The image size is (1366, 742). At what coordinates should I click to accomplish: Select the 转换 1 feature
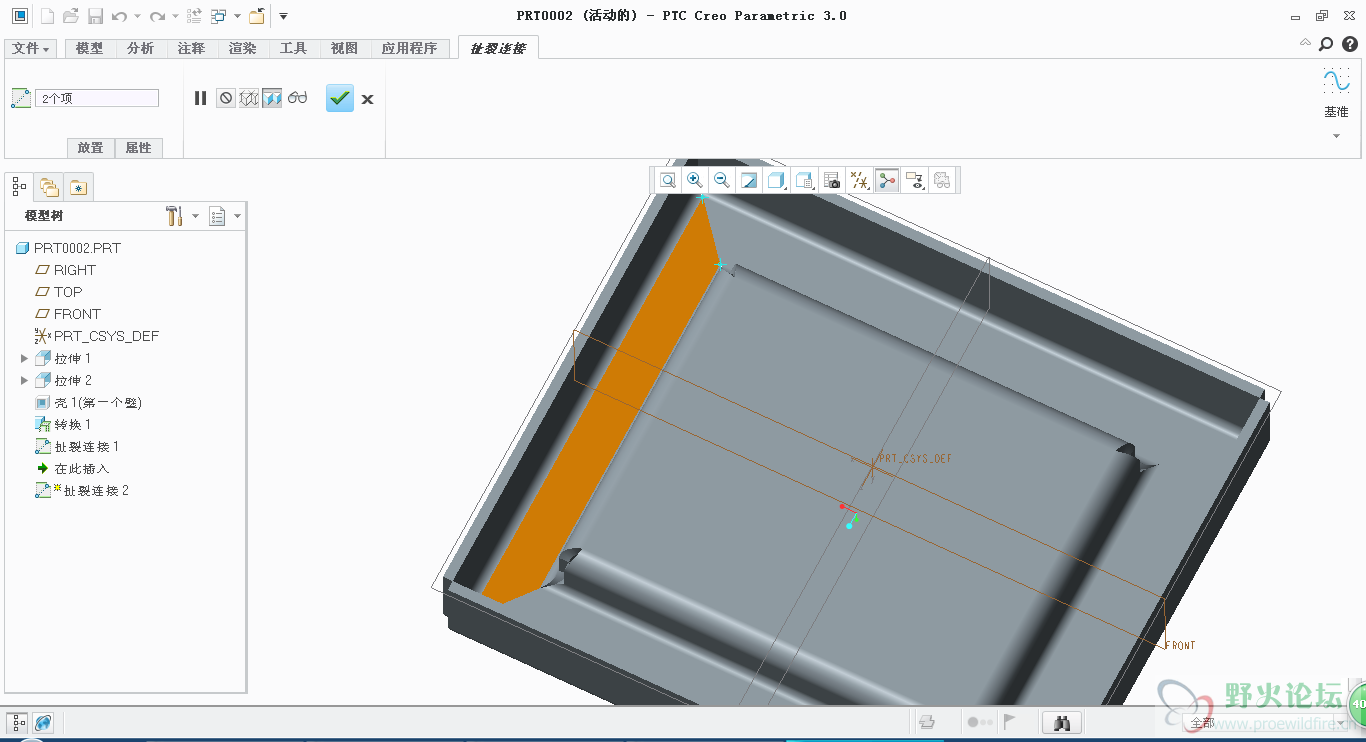coord(63,424)
